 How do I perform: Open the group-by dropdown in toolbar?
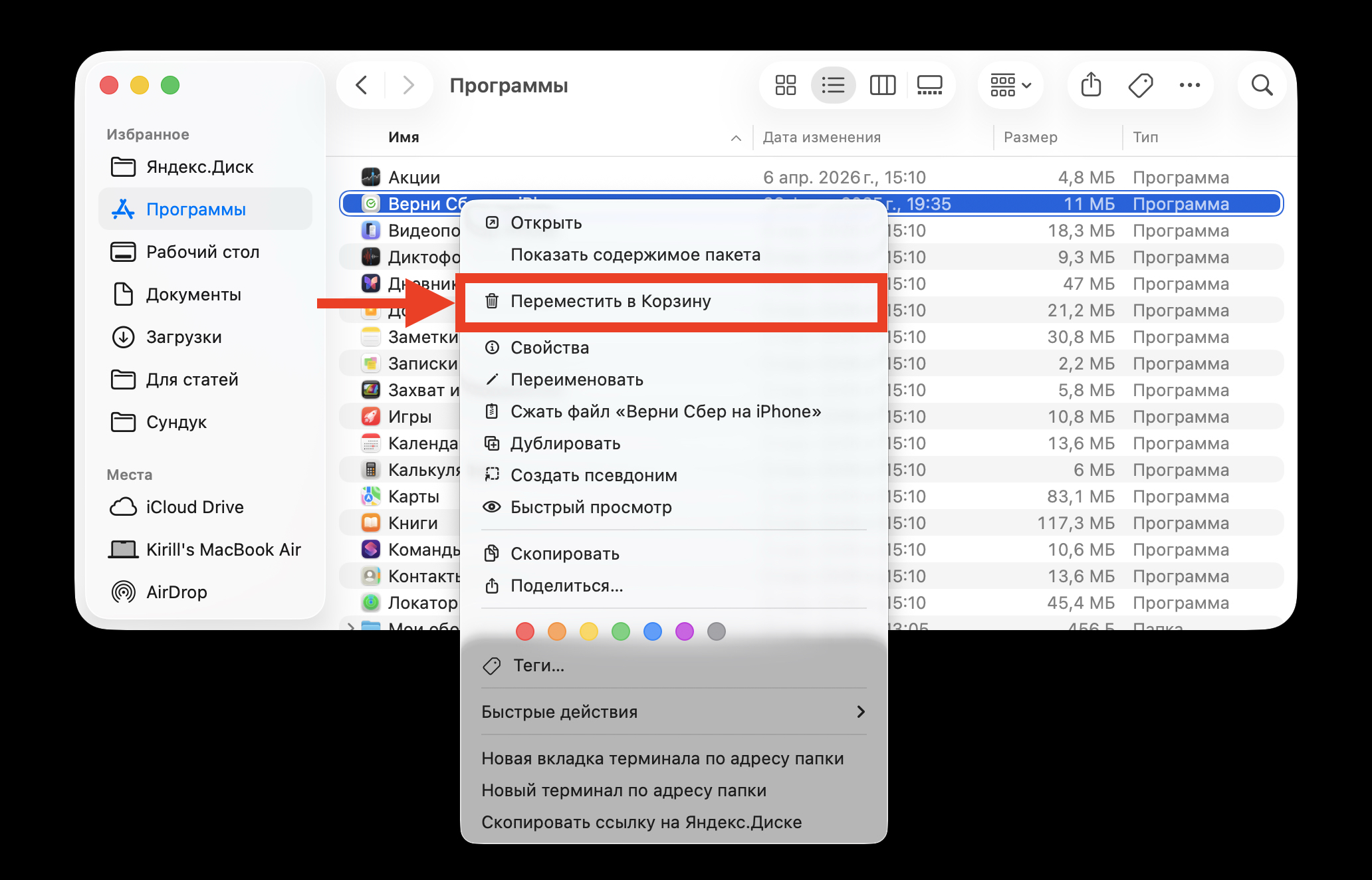(x=1010, y=85)
